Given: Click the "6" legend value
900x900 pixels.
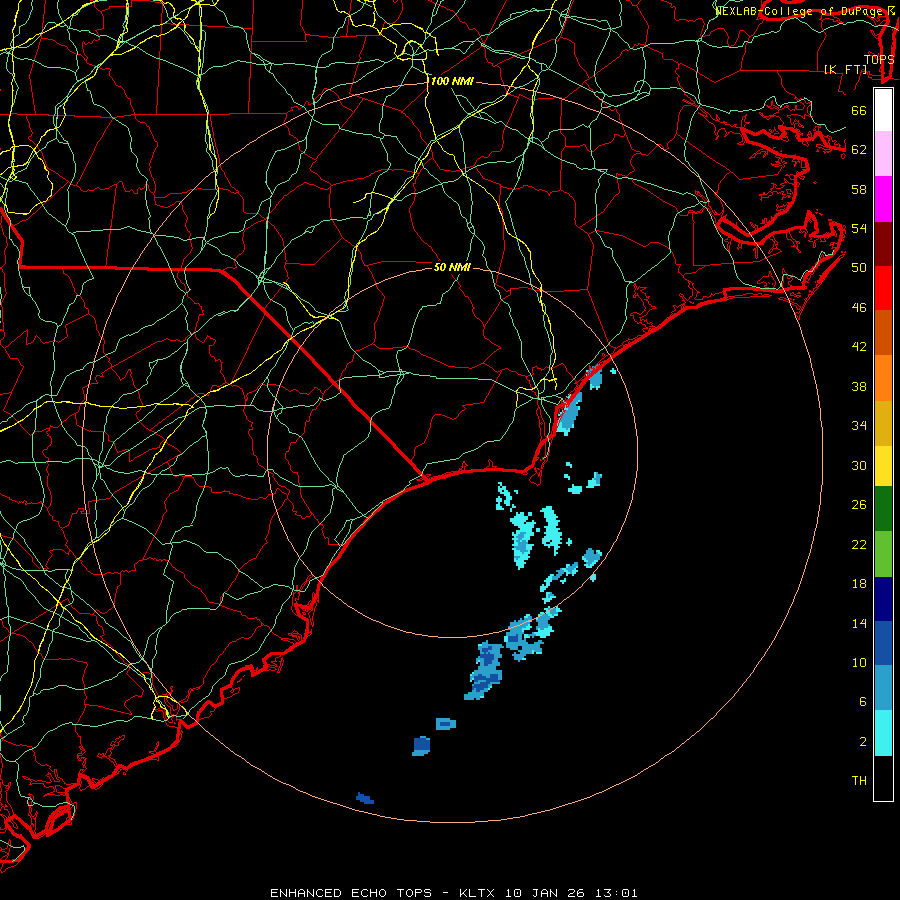Looking at the screenshot, I should 863,701.
